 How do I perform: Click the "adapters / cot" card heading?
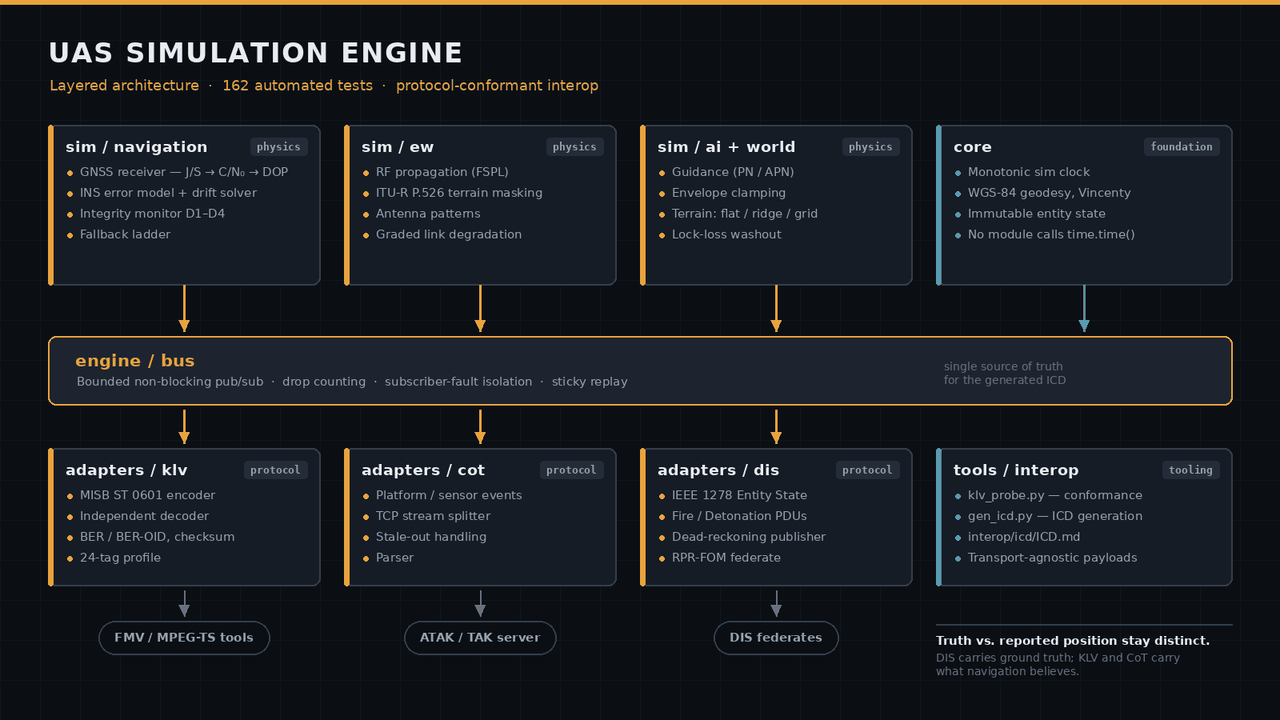[423, 470]
